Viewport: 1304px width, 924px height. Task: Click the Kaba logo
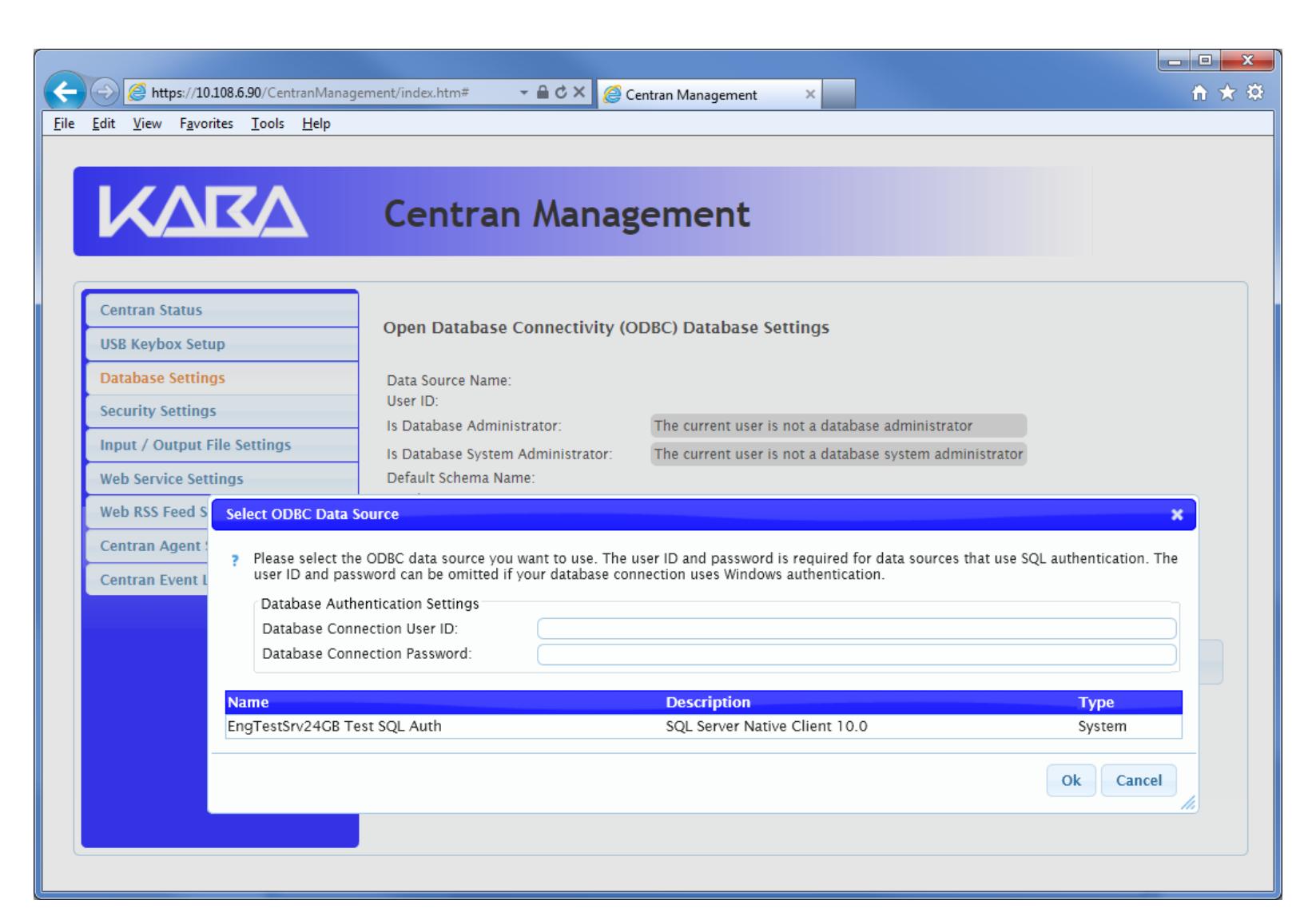203,212
